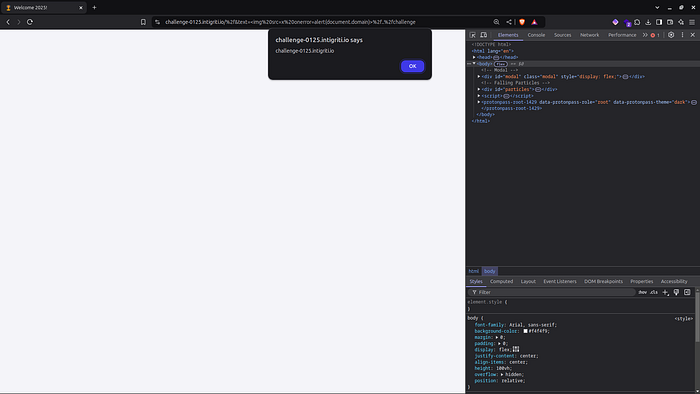Bookmark this page from the address bar
Screen dimensions: 700x394
143,22
